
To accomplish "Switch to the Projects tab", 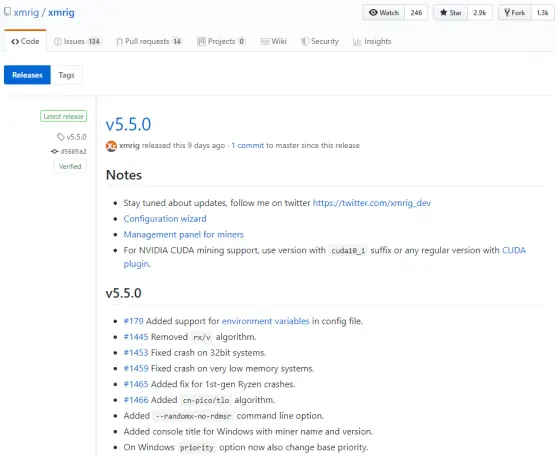I will coord(221,41).
